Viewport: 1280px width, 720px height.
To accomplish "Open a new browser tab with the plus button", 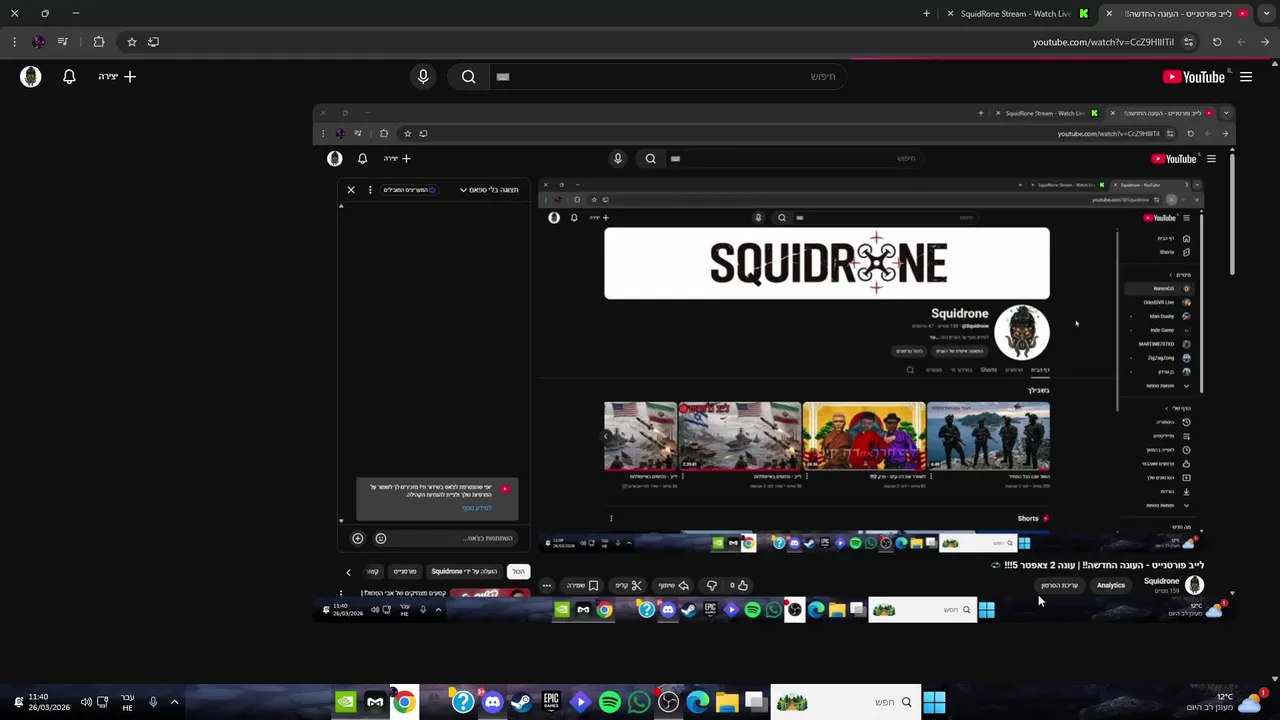I will click(x=926, y=14).
